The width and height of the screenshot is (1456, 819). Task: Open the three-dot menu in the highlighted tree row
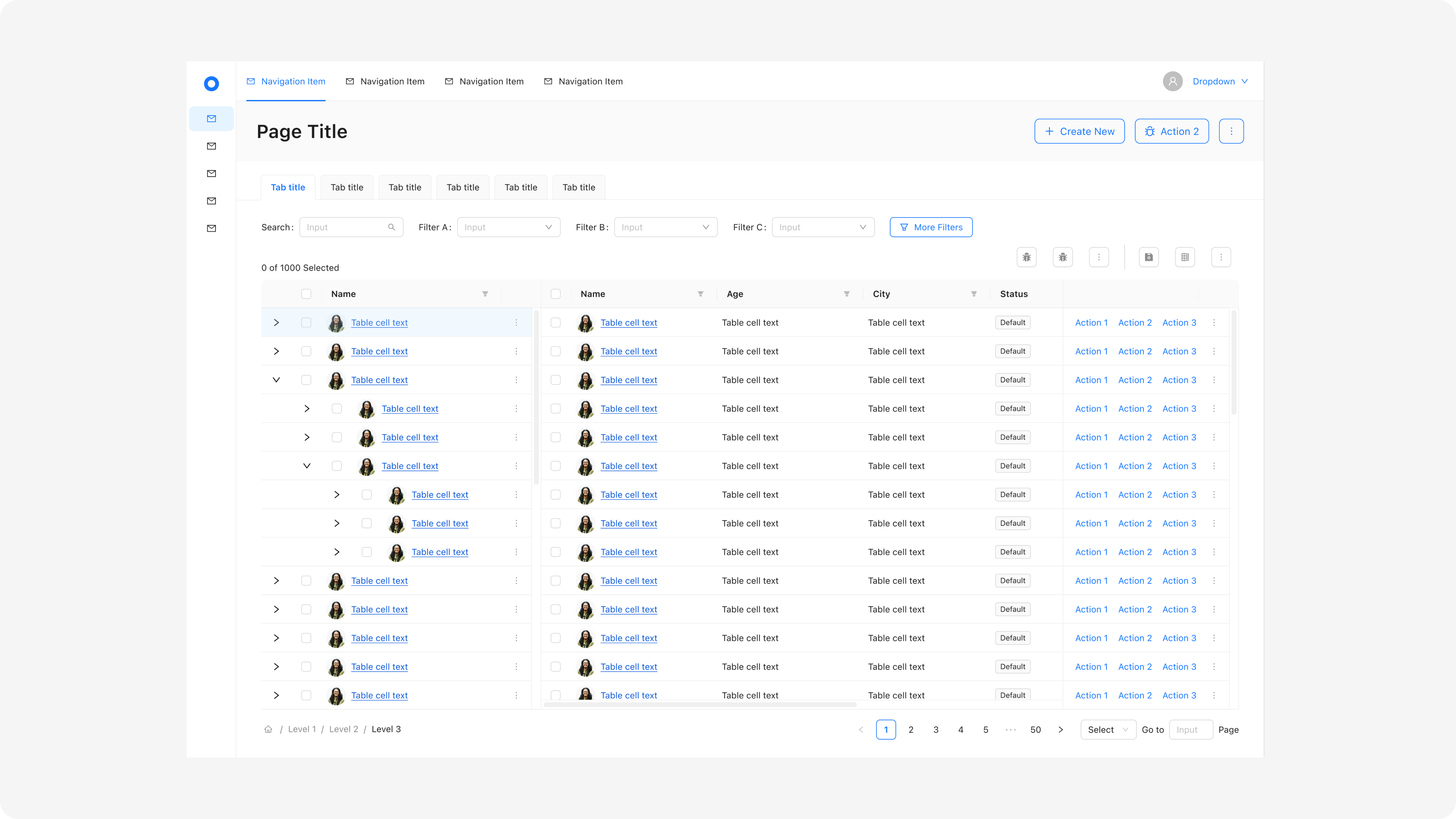(516, 323)
